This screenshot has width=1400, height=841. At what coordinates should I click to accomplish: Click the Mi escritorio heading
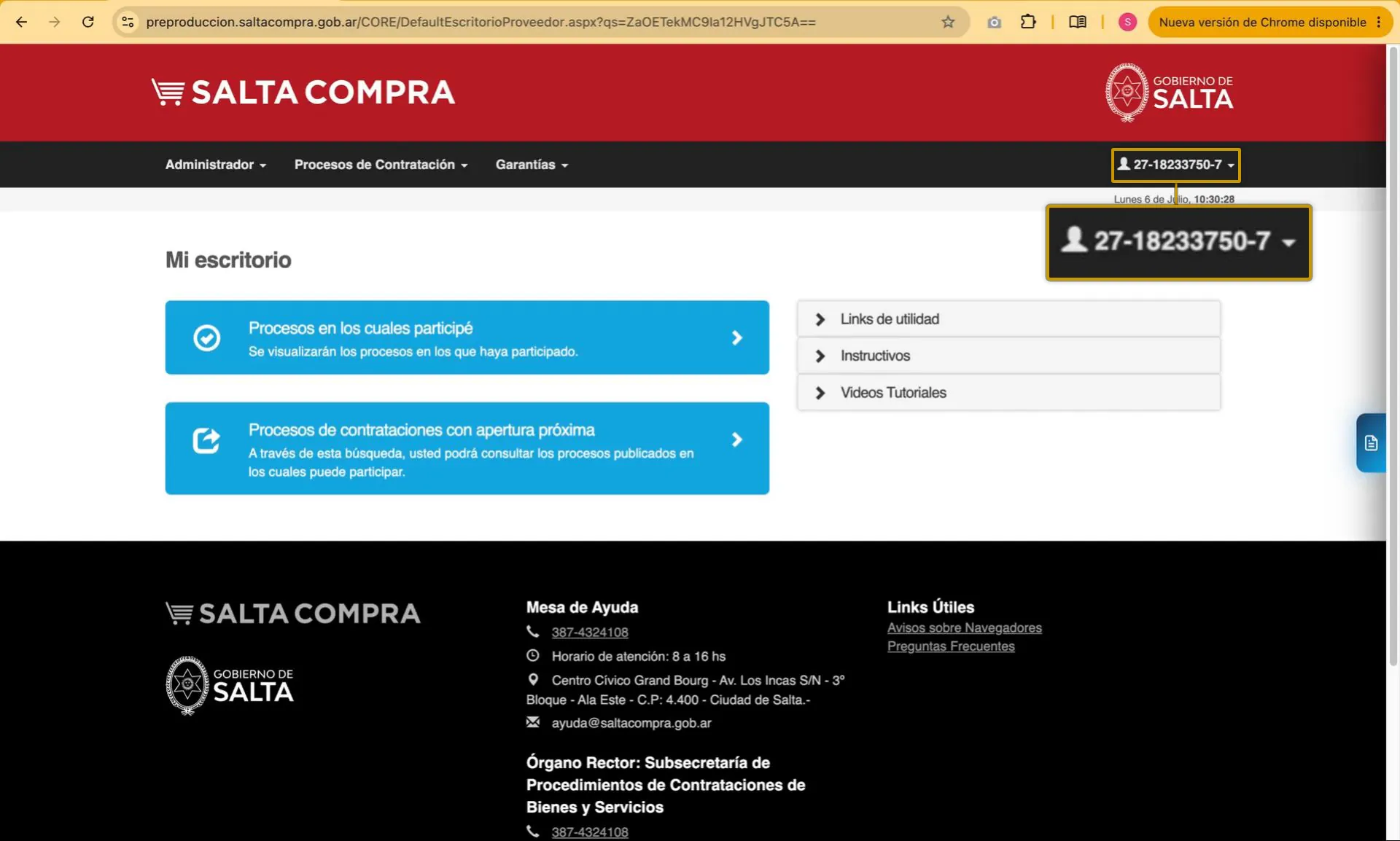(228, 260)
